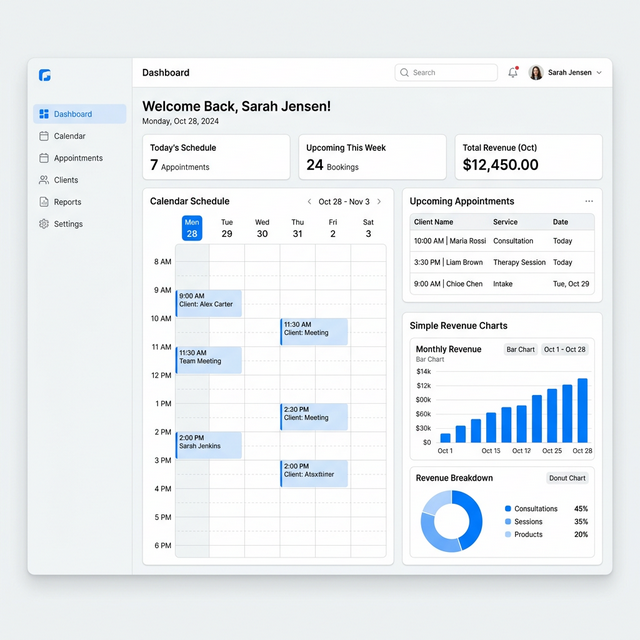Click Sarah Jensen's profile avatar
640x640 pixels.
[x=536, y=73]
